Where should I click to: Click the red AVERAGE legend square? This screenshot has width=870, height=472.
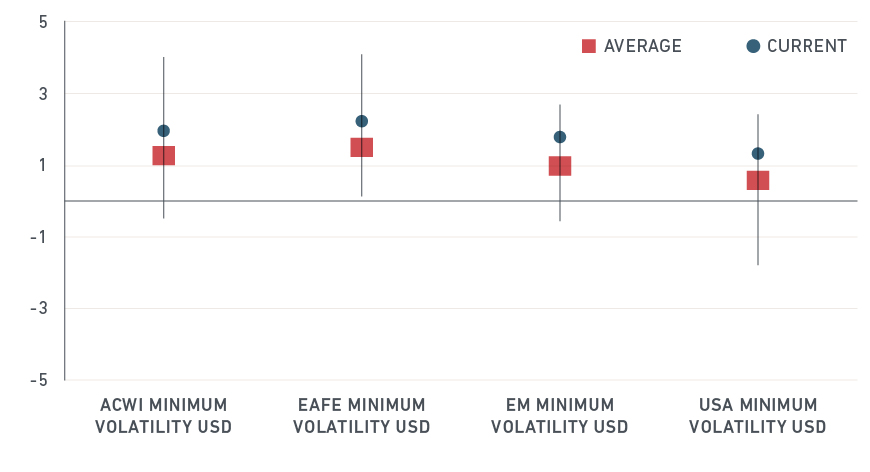coord(589,46)
